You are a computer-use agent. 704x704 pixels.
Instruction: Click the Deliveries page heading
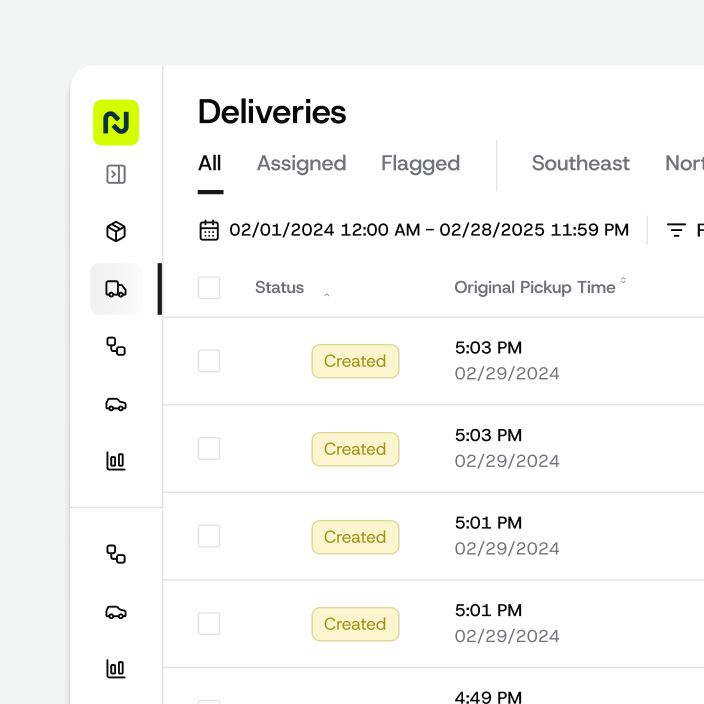tap(272, 112)
